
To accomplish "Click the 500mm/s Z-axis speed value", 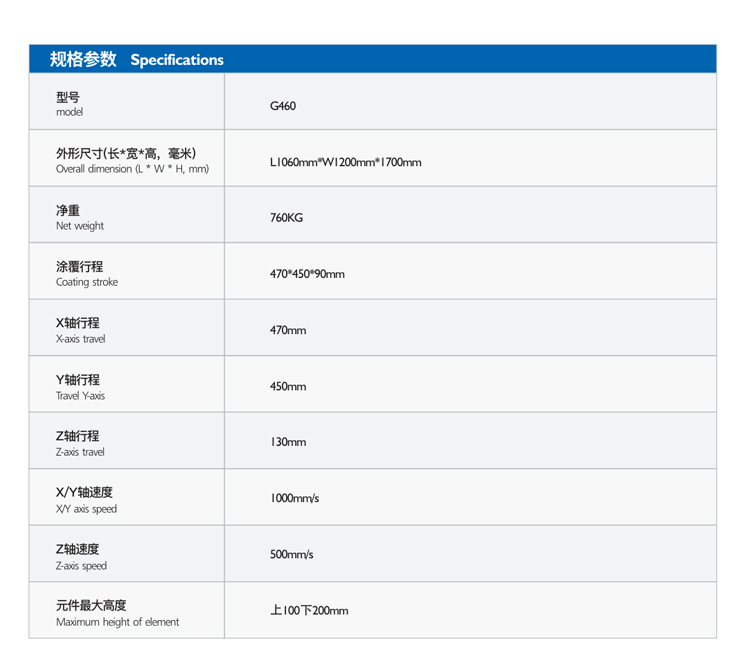I will (x=291, y=556).
